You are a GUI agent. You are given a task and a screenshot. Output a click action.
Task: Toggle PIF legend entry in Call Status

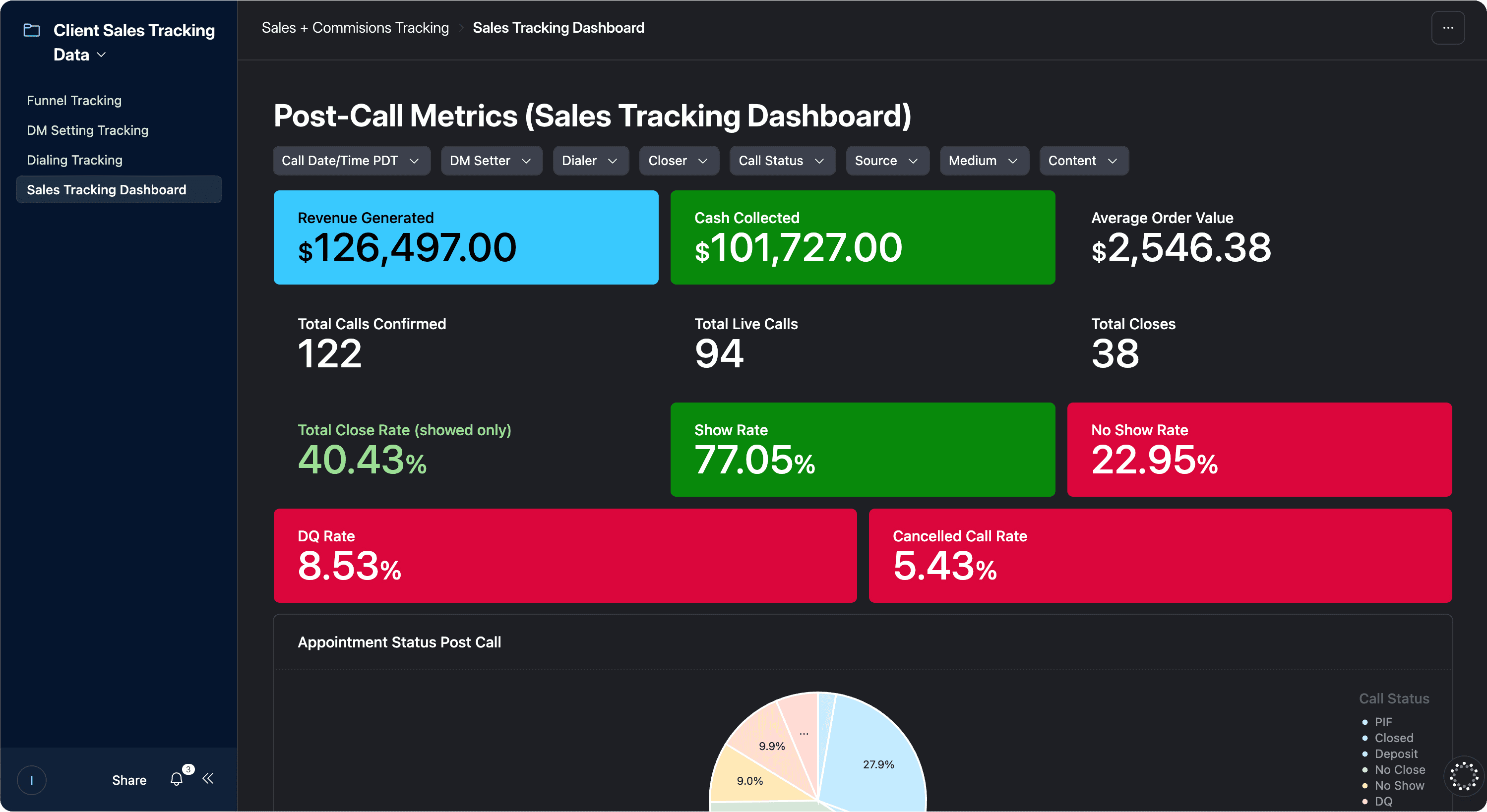click(x=1383, y=722)
